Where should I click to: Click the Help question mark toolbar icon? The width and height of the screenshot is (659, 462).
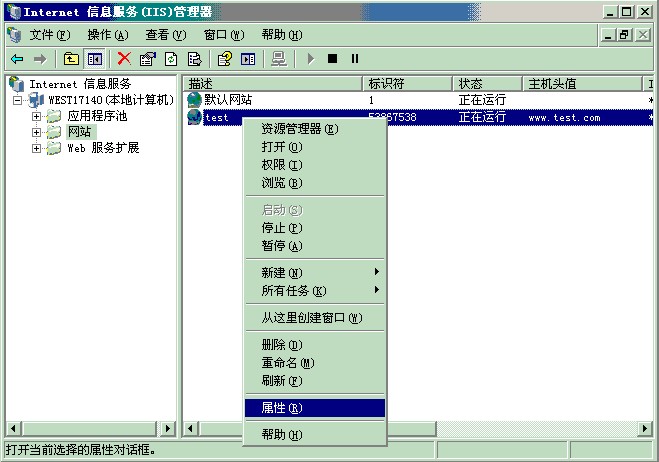point(225,59)
